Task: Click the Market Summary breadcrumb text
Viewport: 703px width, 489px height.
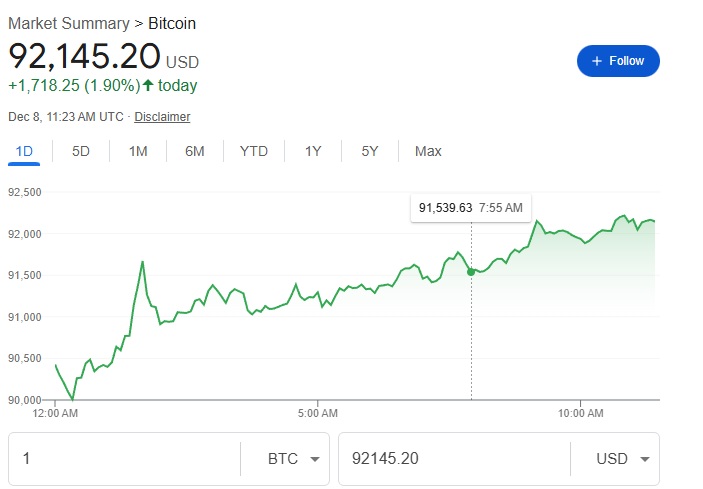Action: pos(68,23)
